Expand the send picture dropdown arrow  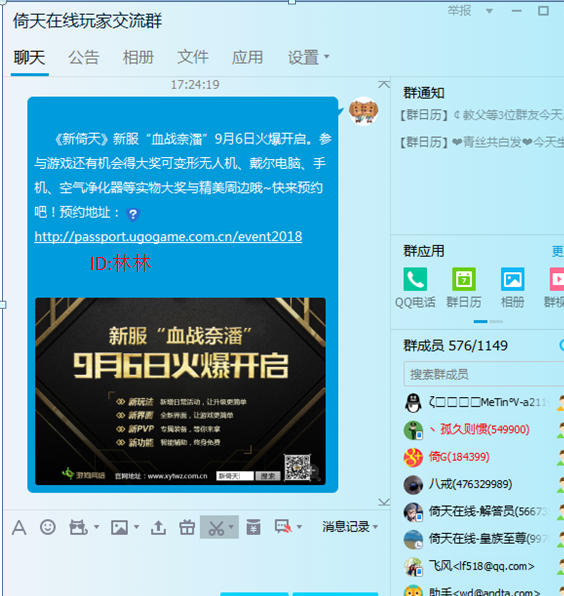(x=137, y=527)
